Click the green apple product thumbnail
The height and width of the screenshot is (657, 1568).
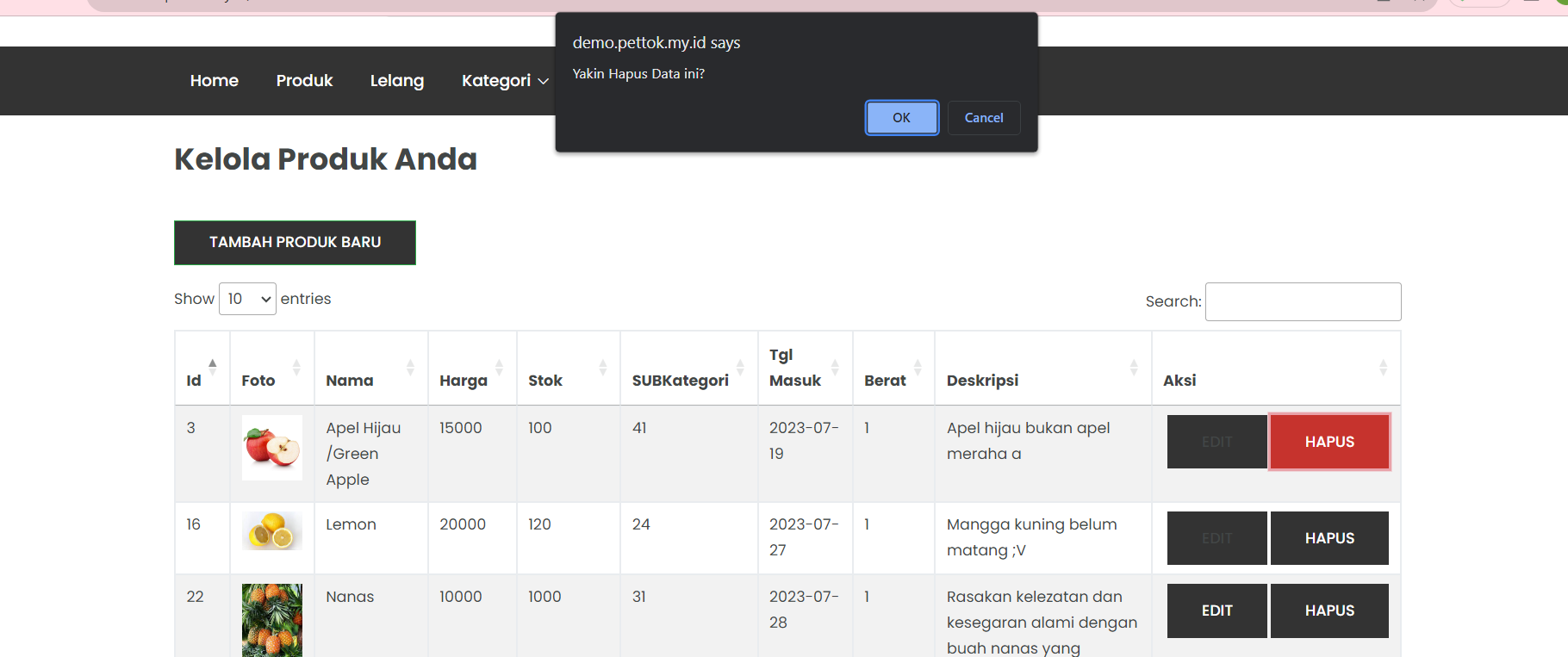tap(272, 448)
